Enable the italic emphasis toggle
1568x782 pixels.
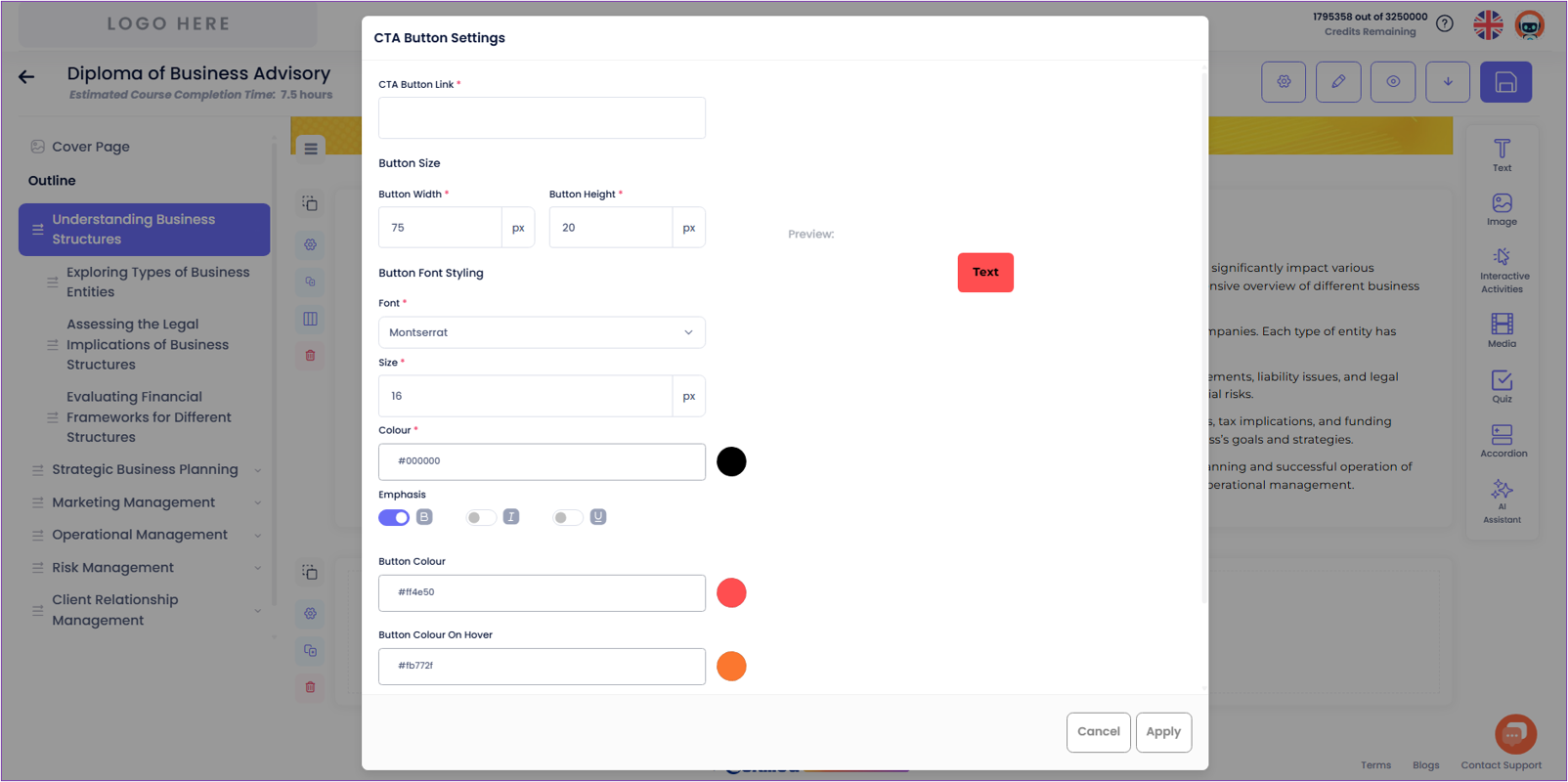[x=481, y=517]
